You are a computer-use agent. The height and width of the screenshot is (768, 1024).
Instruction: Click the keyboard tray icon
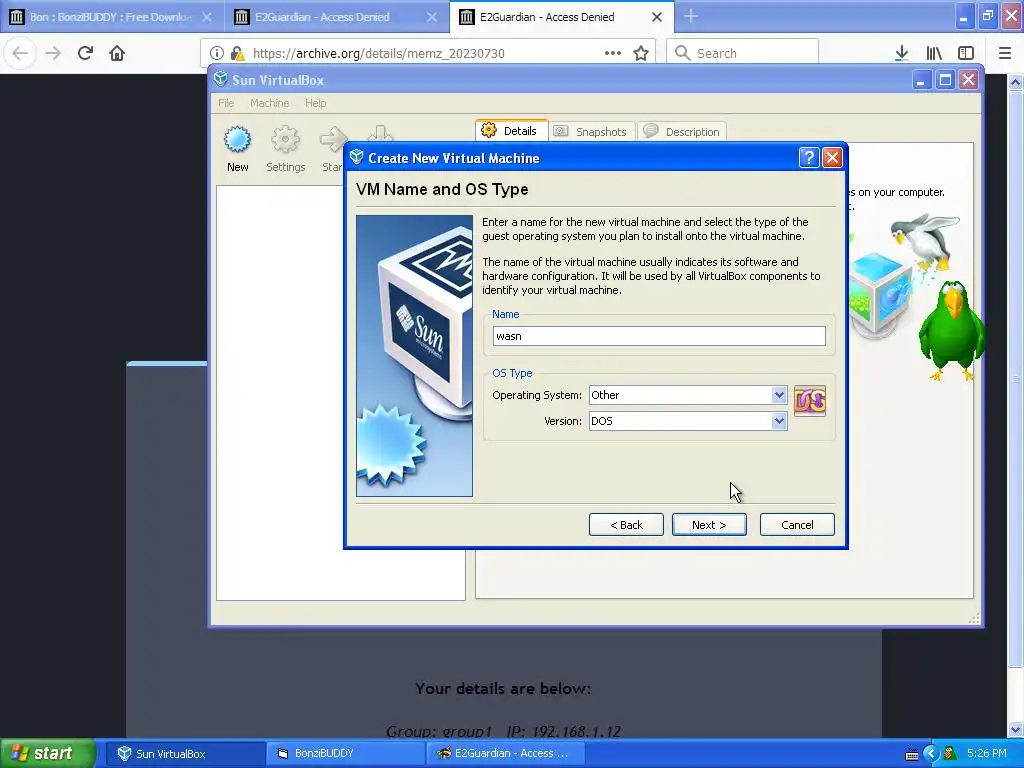click(x=912, y=754)
